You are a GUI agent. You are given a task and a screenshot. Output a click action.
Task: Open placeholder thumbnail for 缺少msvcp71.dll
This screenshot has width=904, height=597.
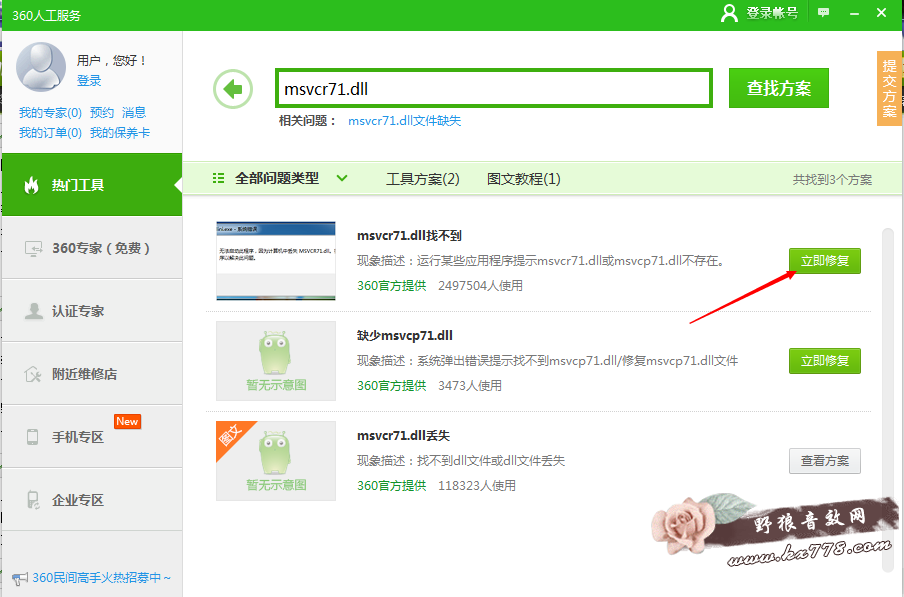click(276, 361)
